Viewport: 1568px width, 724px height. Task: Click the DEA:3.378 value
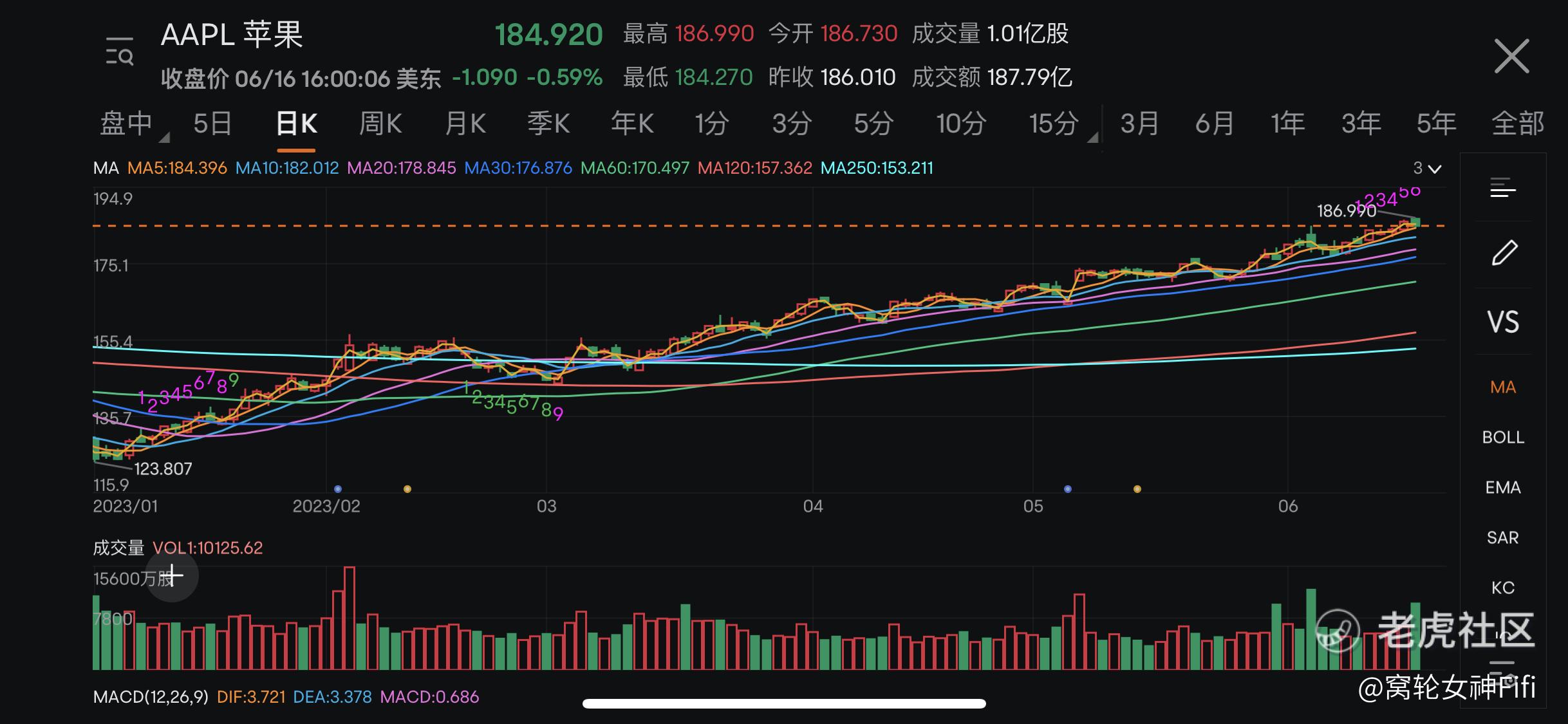(x=332, y=697)
